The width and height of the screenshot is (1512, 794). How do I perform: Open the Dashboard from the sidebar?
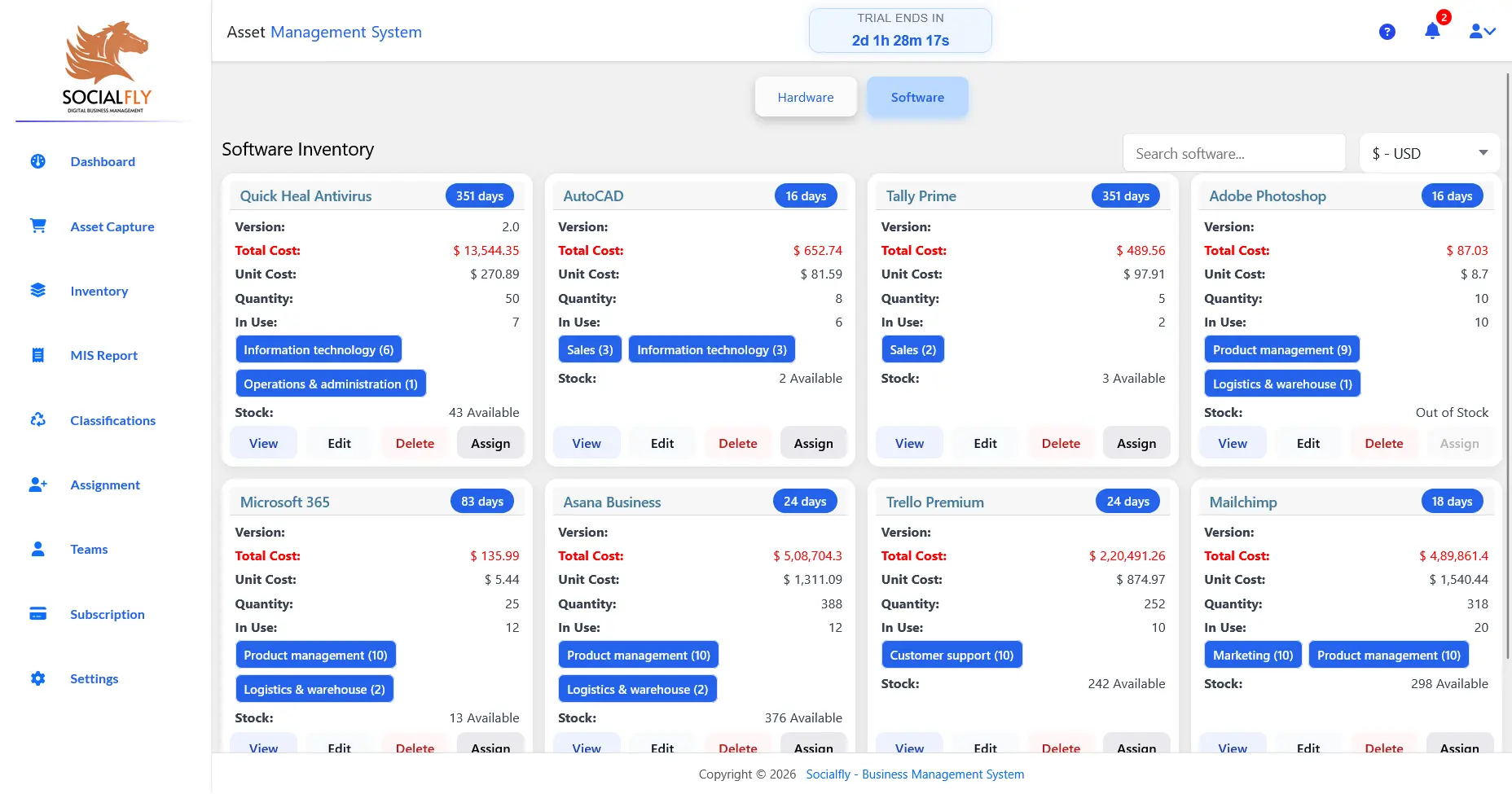102,161
